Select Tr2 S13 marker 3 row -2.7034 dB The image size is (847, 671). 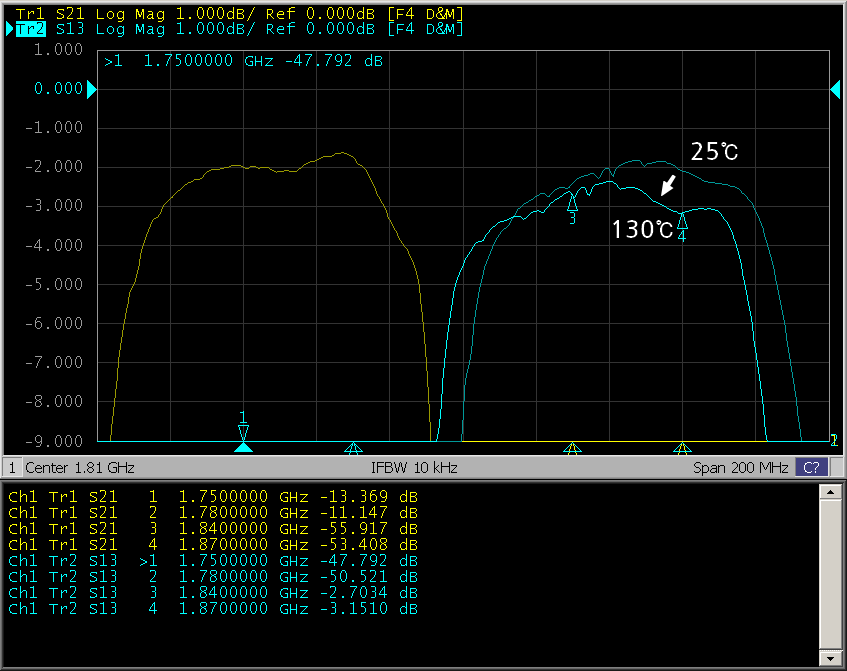[x=213, y=593]
